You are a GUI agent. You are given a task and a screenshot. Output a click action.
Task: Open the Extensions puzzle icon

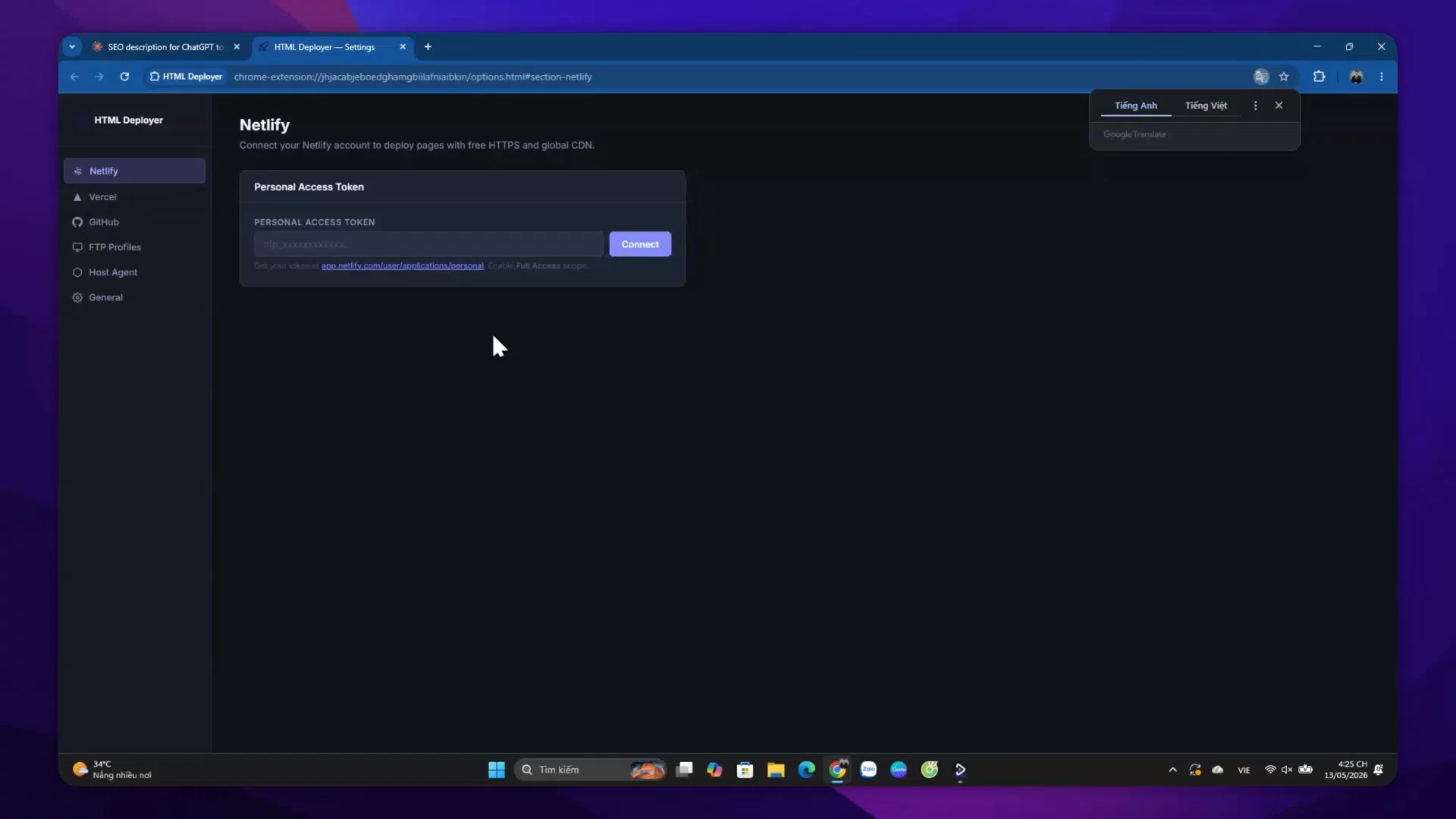pos(1319,77)
